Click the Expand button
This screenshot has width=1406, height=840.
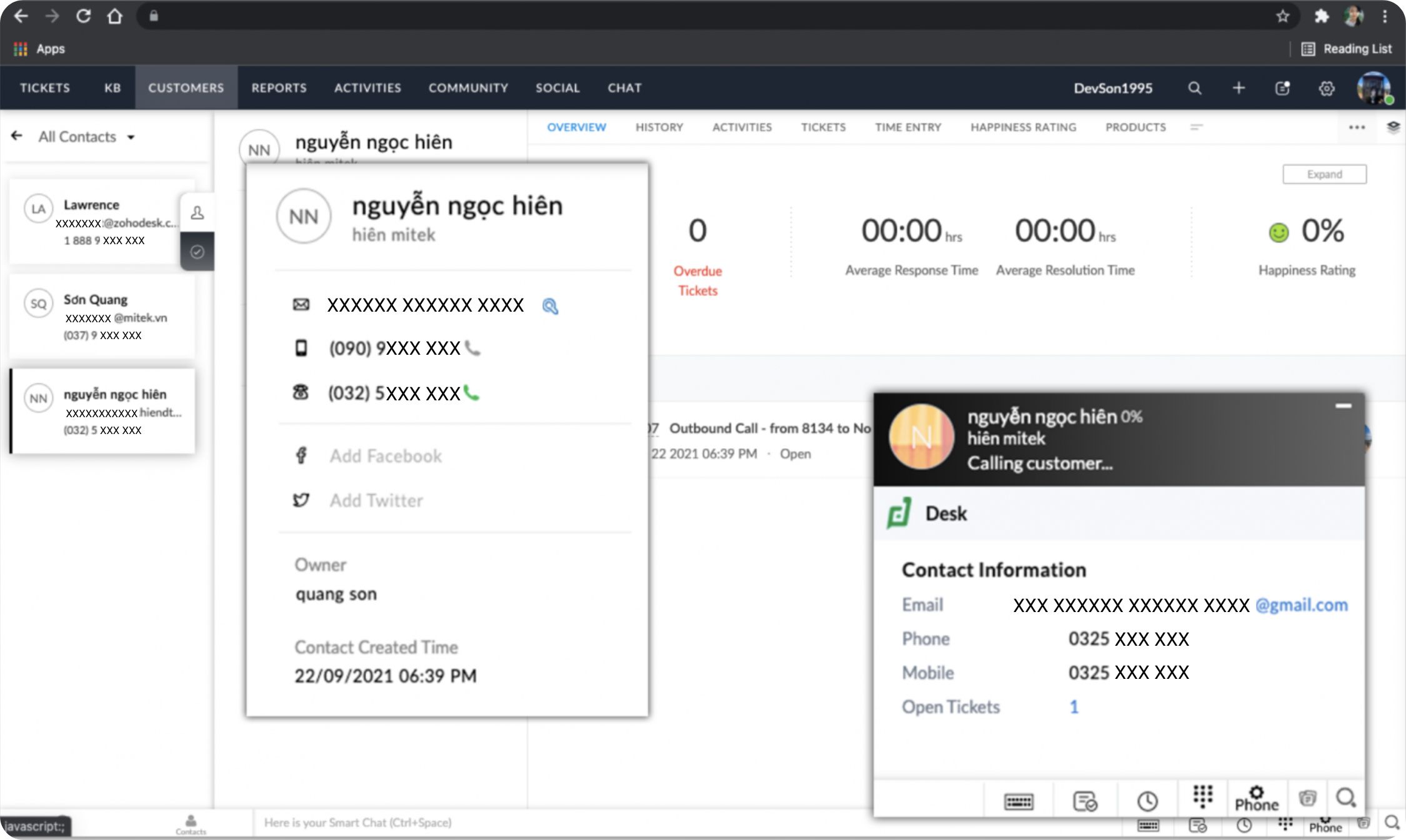tap(1324, 174)
